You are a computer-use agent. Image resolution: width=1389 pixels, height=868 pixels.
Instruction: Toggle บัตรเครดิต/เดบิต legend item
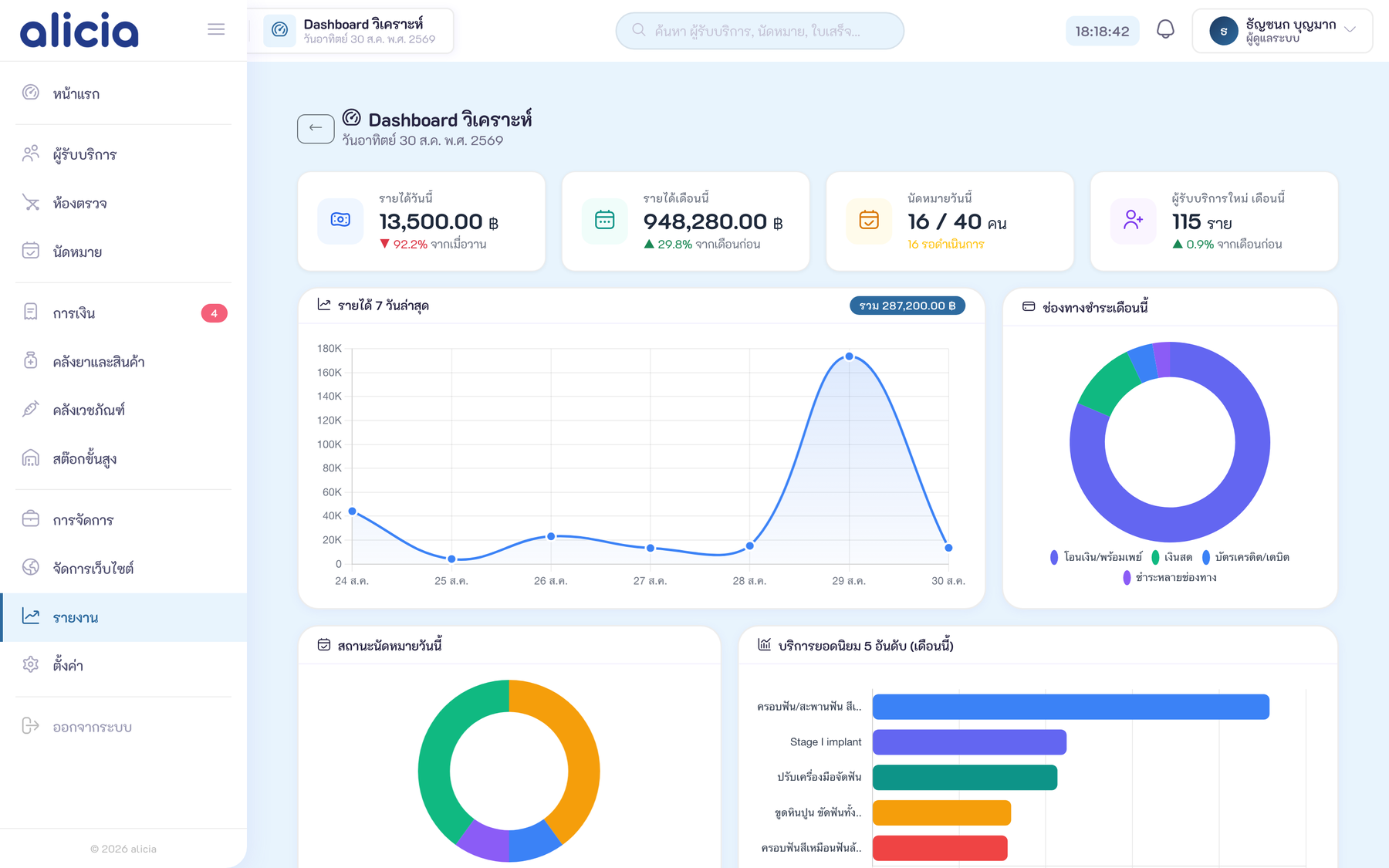point(1245,557)
